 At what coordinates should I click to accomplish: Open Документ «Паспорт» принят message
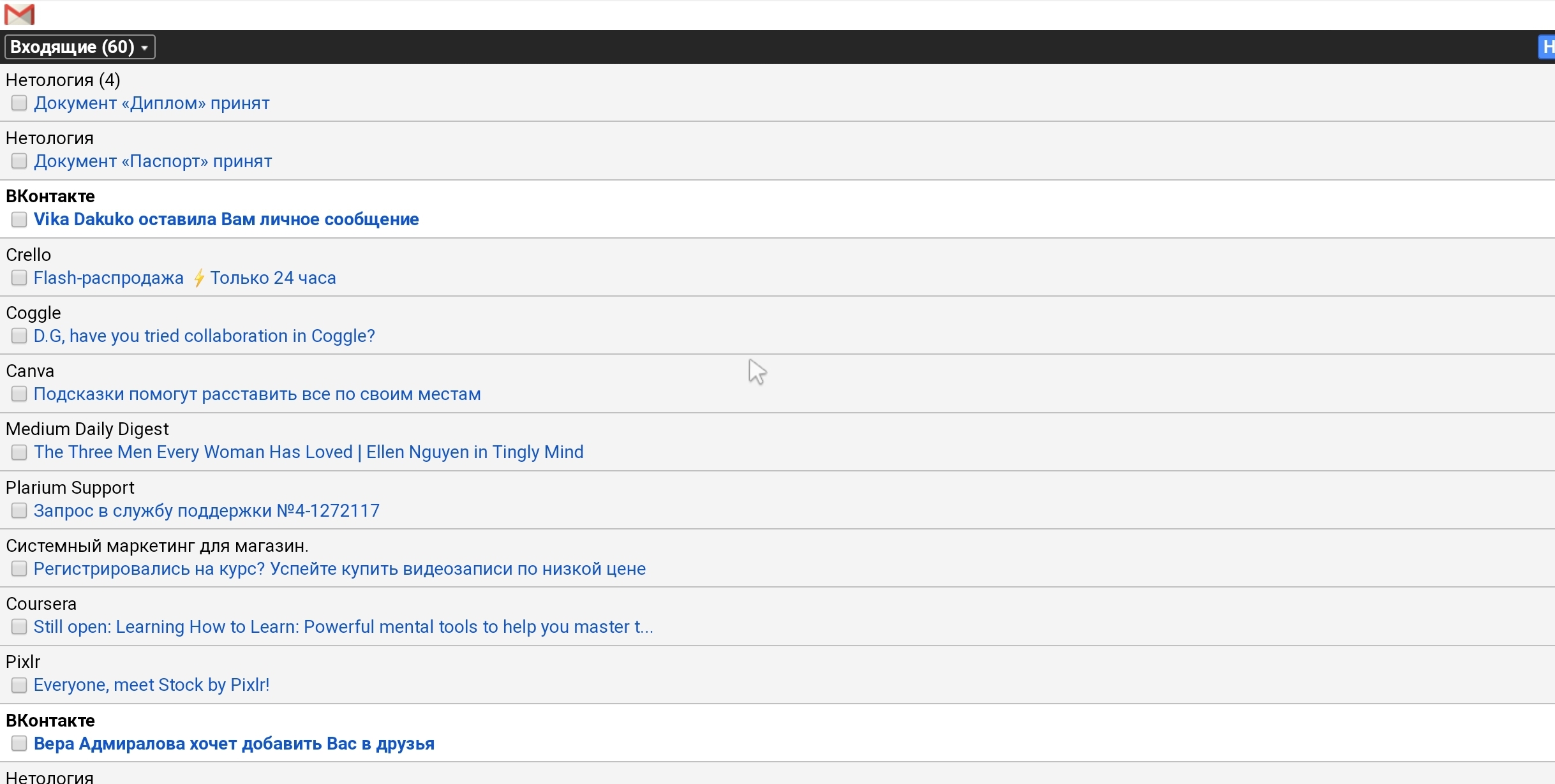pos(153,161)
